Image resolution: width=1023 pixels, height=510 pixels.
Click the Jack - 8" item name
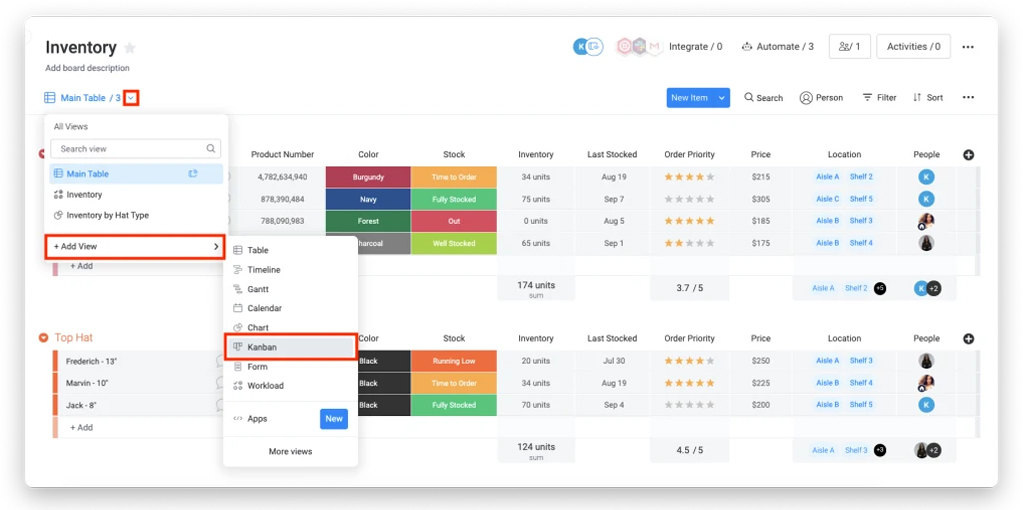point(81,405)
